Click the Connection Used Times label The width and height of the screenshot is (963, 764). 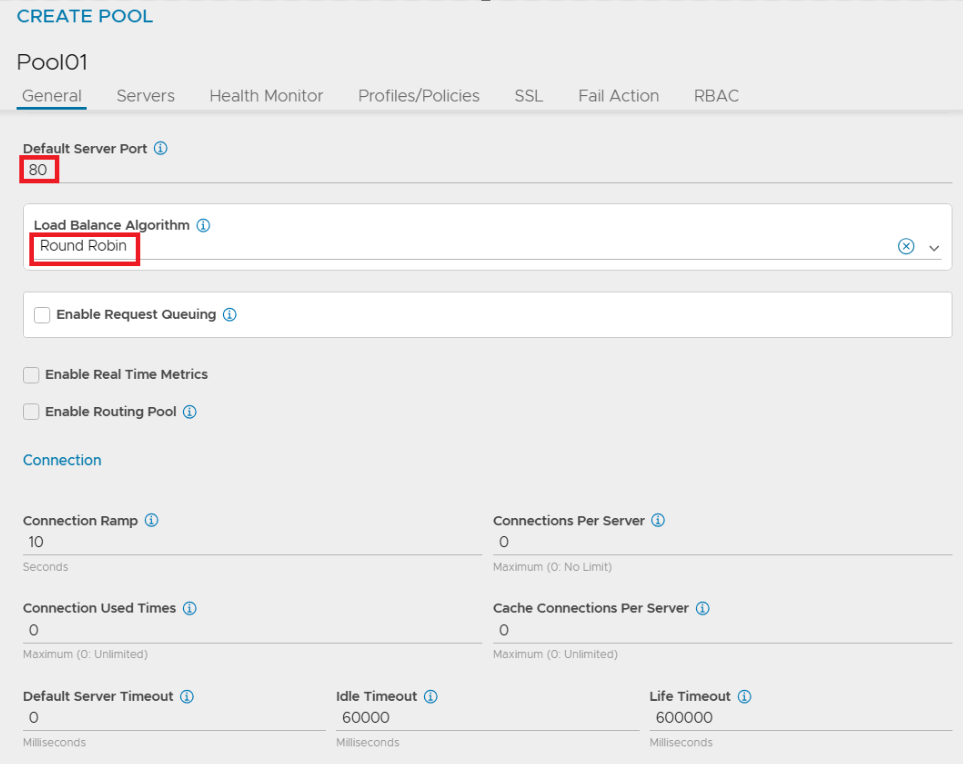pyautogui.click(x=99, y=608)
